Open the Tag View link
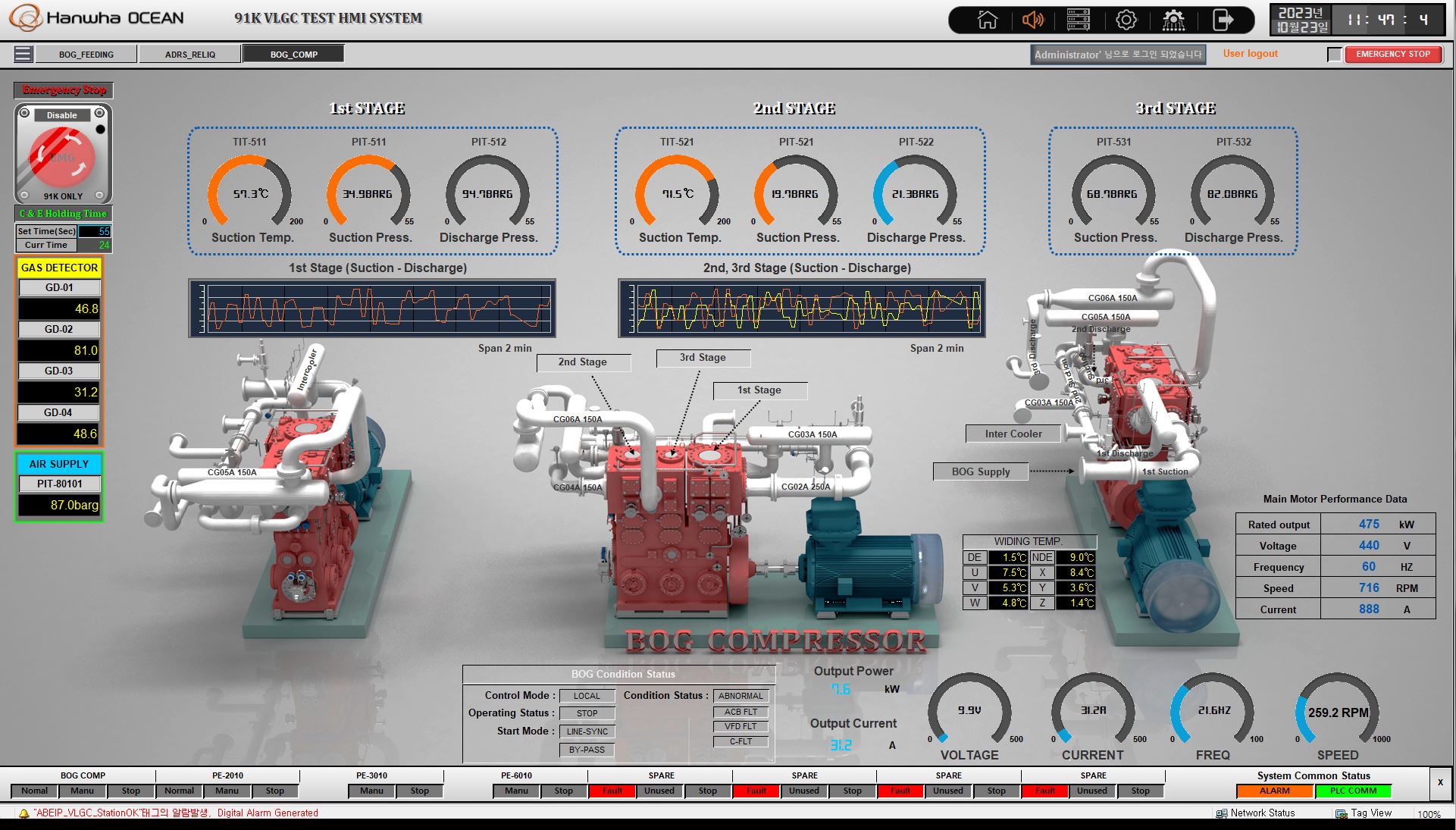 pos(1371,813)
